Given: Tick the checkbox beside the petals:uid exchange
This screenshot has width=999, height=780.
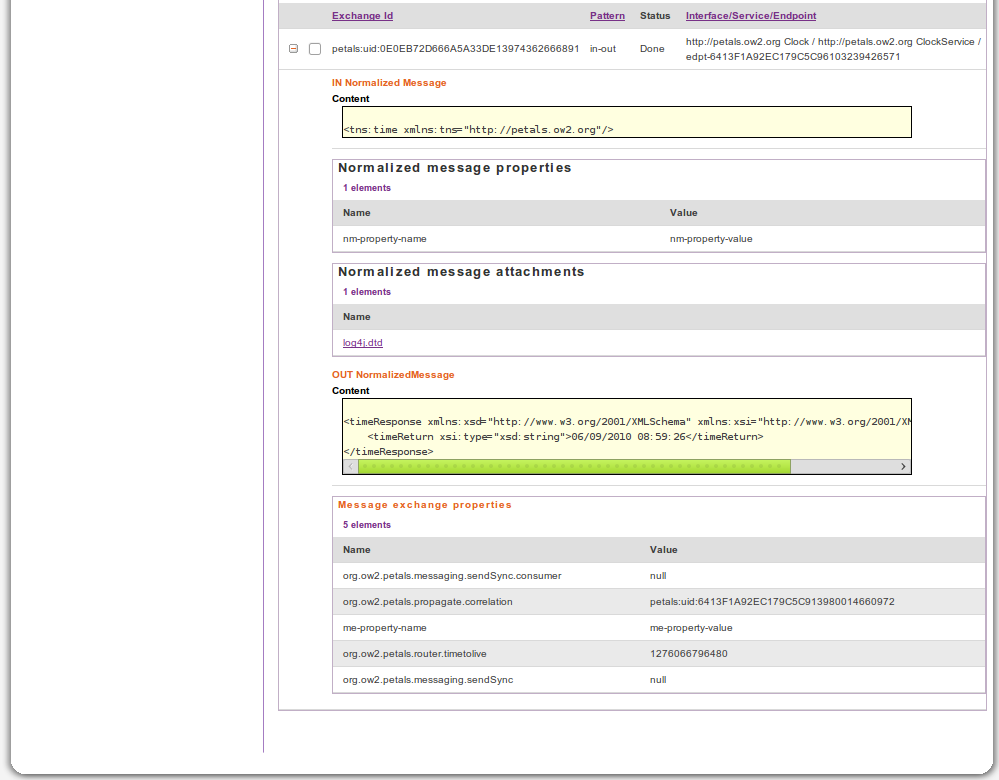Looking at the screenshot, I should pyautogui.click(x=315, y=49).
